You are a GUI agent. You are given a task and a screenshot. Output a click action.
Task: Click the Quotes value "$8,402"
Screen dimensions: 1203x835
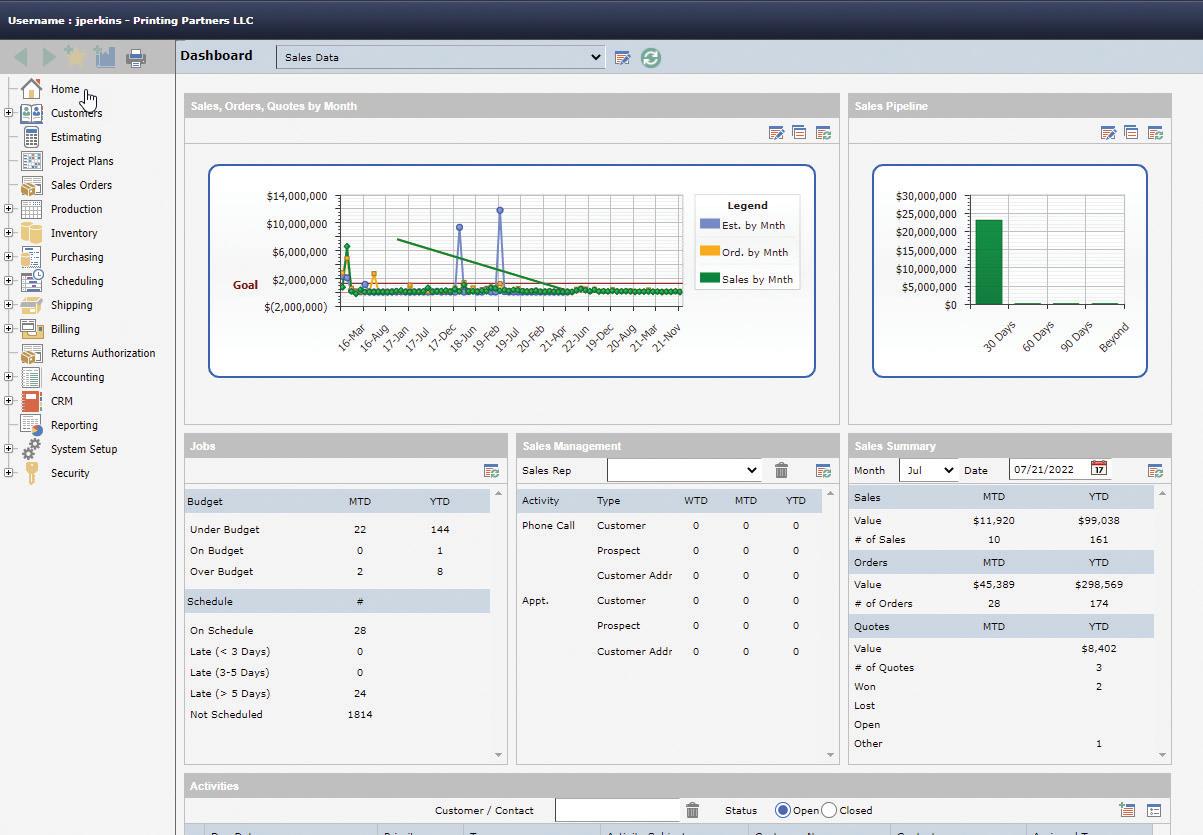coord(1098,648)
